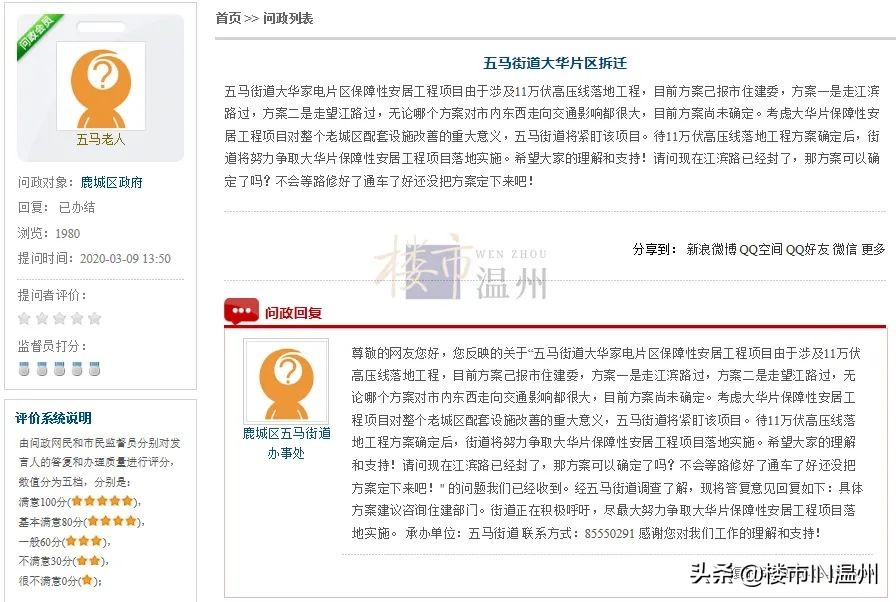Share the post to 新浪微博
896x602 pixels.
710,250
